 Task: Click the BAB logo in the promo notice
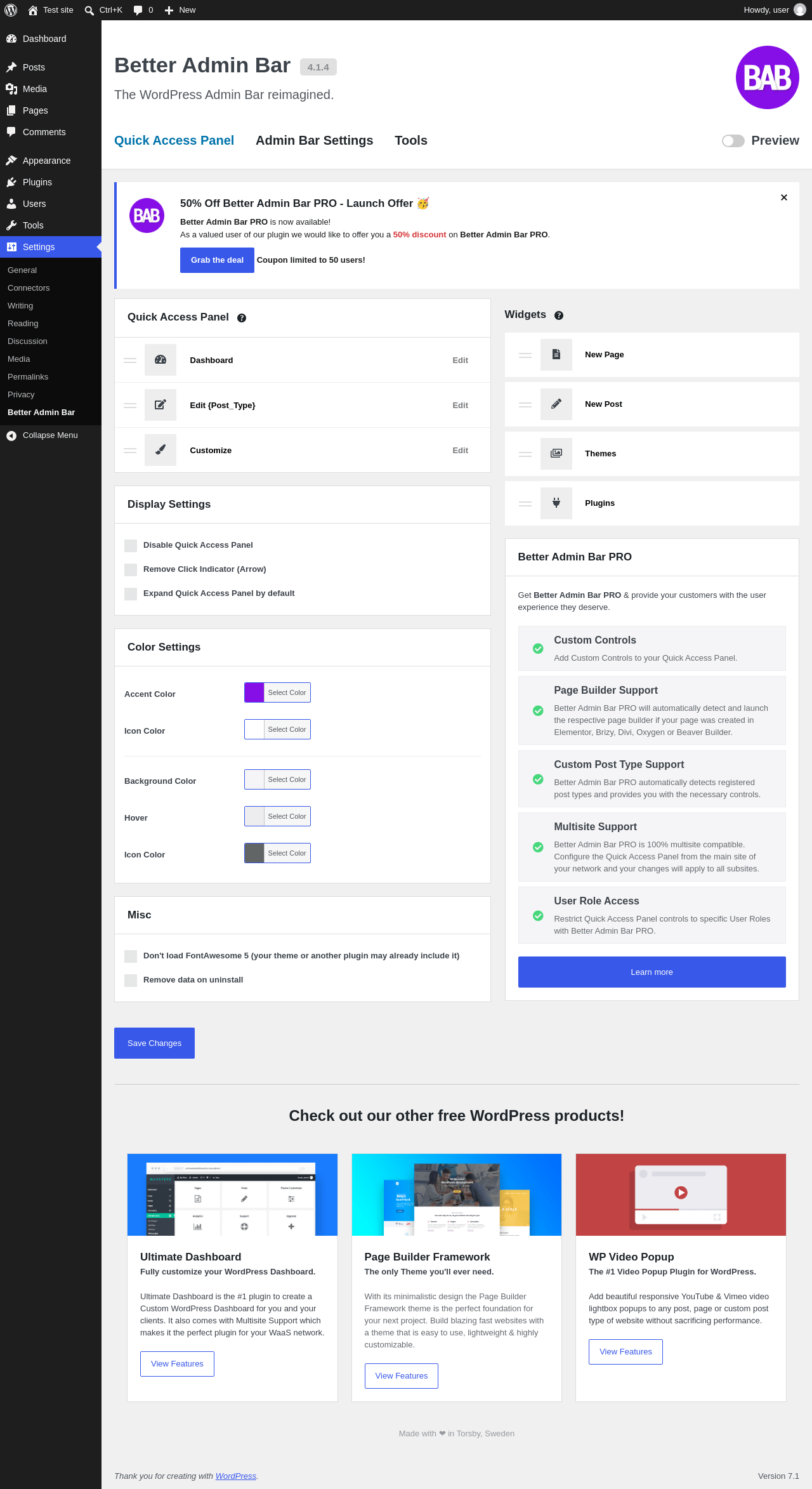(147, 216)
